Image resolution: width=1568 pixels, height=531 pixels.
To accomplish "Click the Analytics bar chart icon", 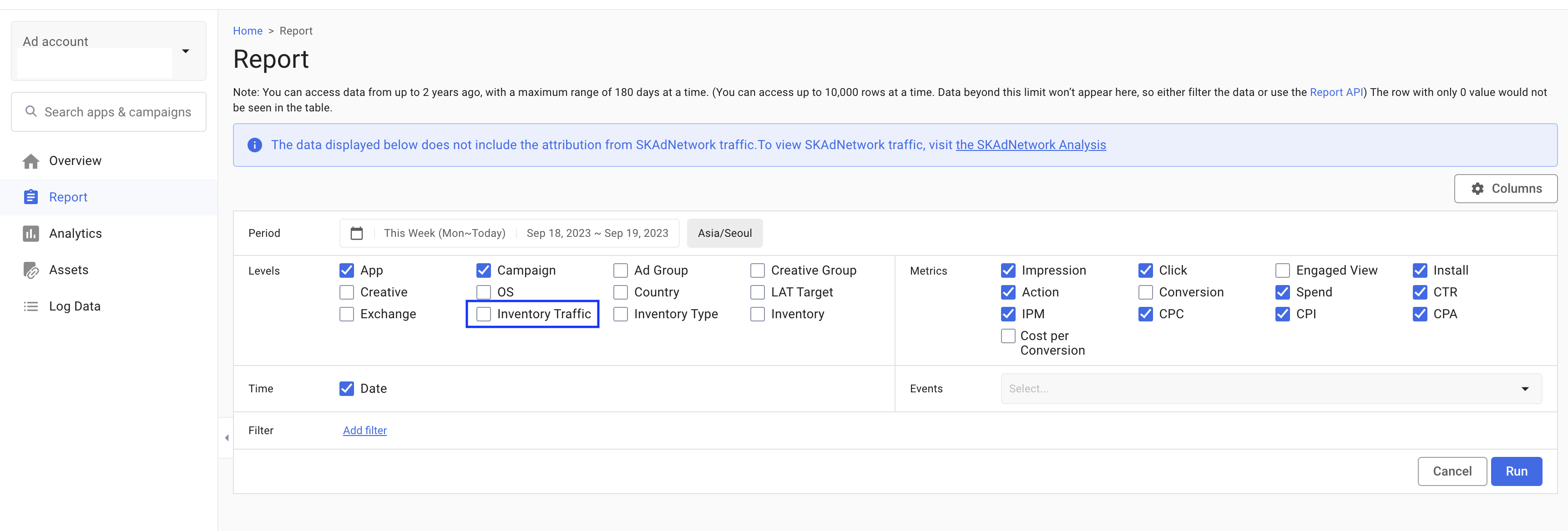I will pos(31,234).
